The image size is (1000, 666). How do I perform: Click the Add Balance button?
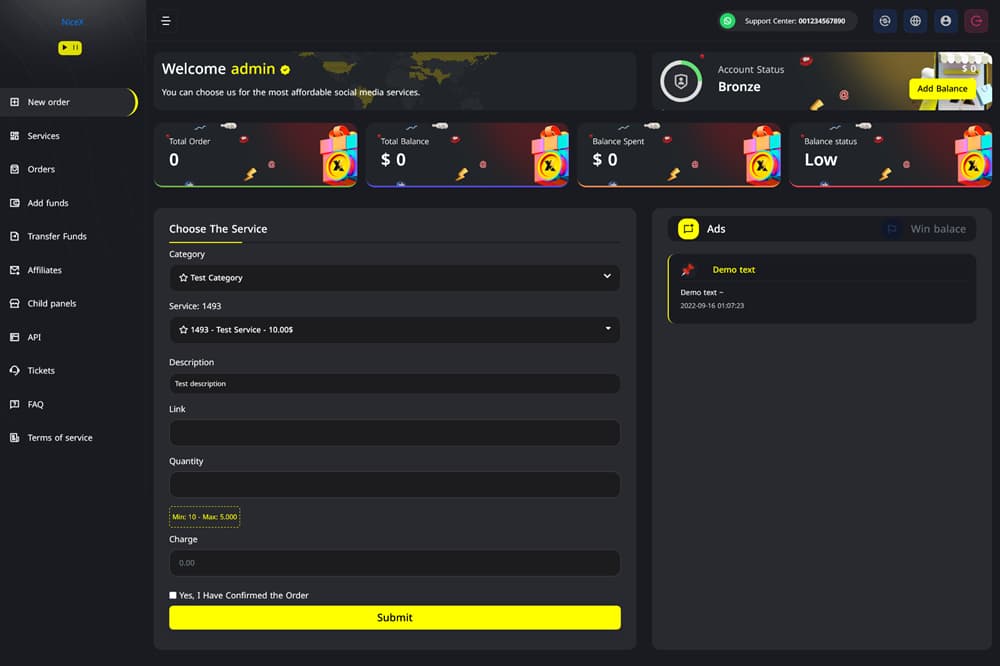[942, 89]
